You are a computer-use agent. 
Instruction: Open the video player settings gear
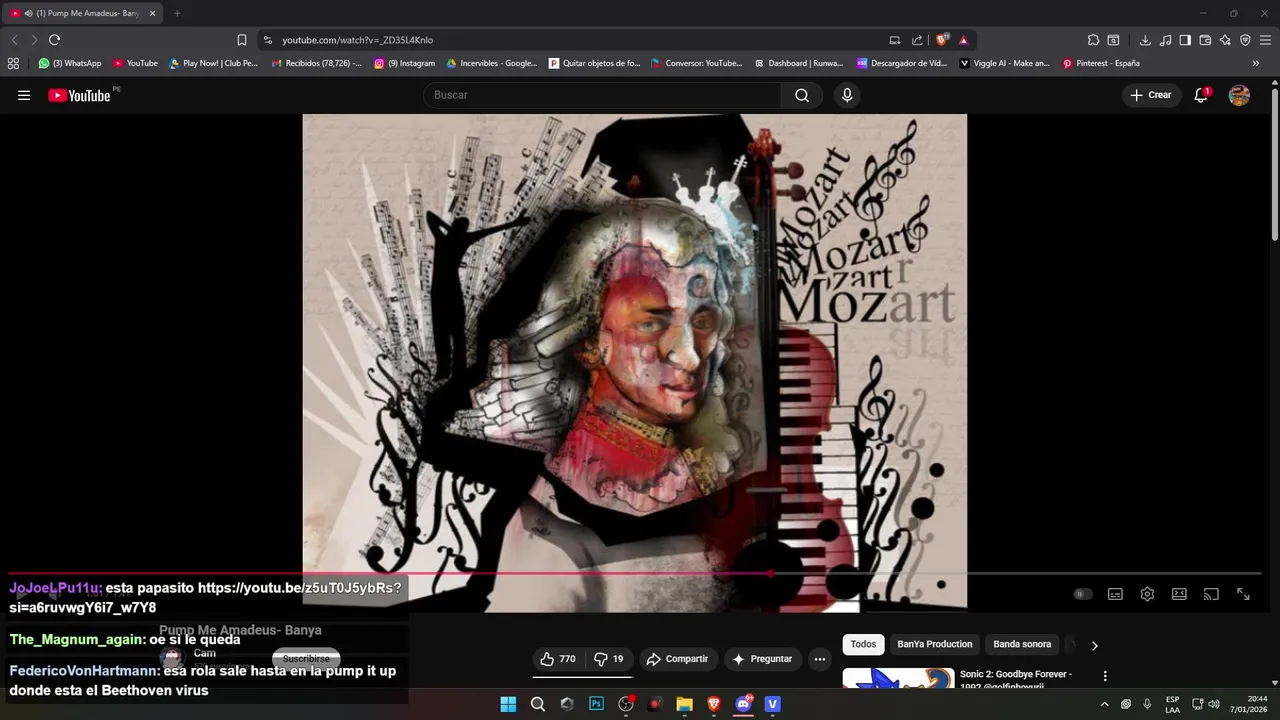tap(1147, 594)
